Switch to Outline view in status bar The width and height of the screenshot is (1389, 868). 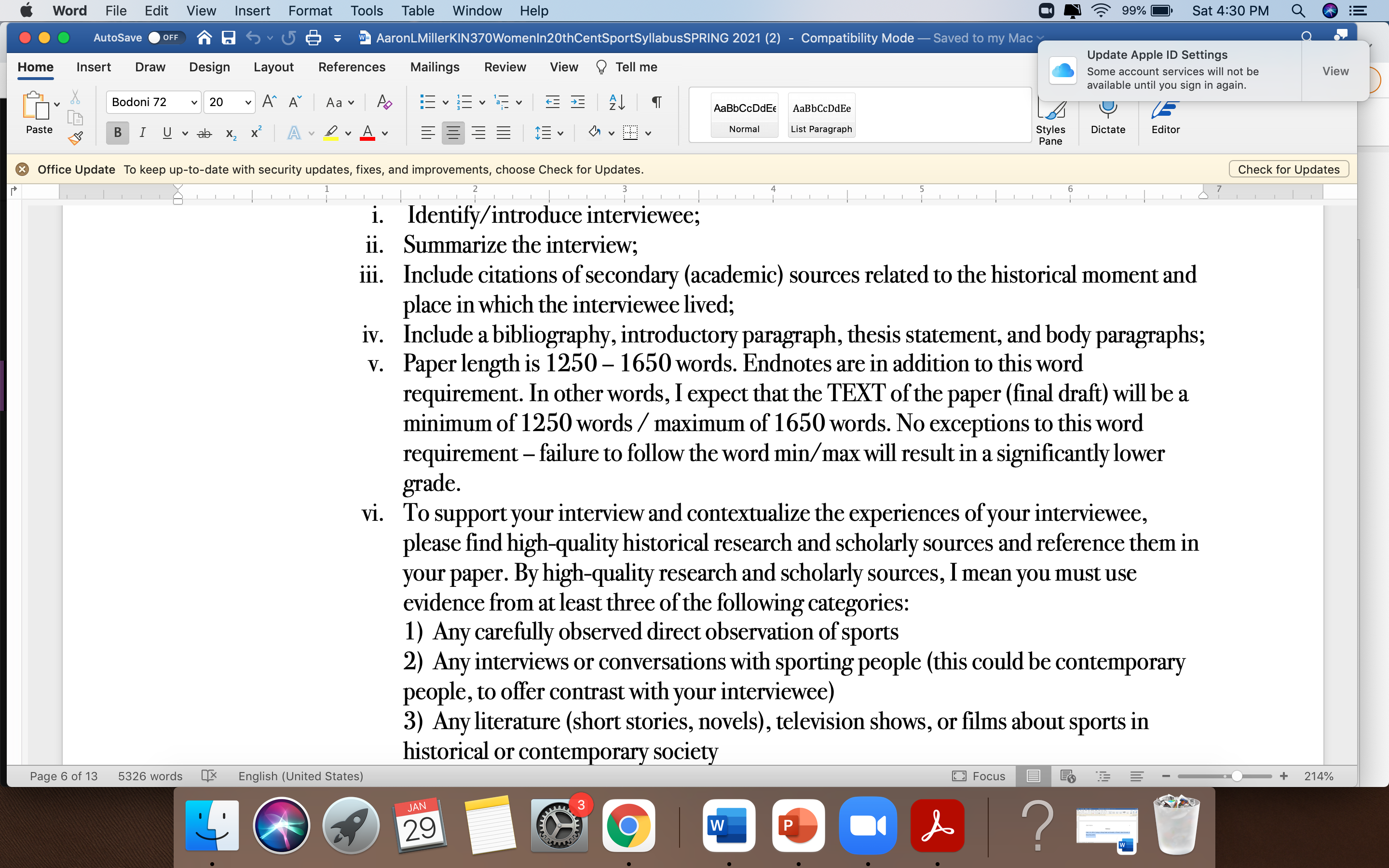click(x=1103, y=776)
